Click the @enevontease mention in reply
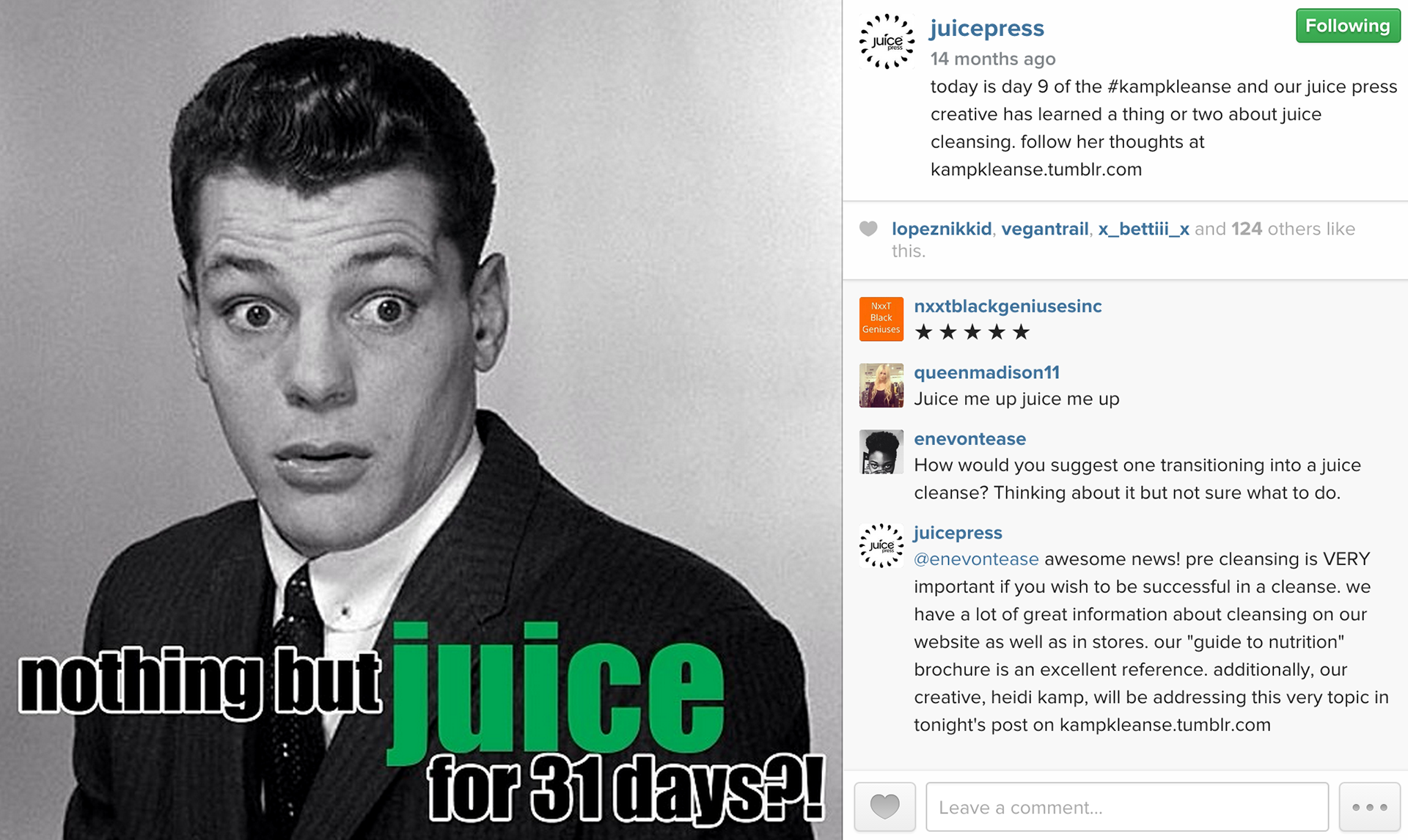 click(976, 559)
